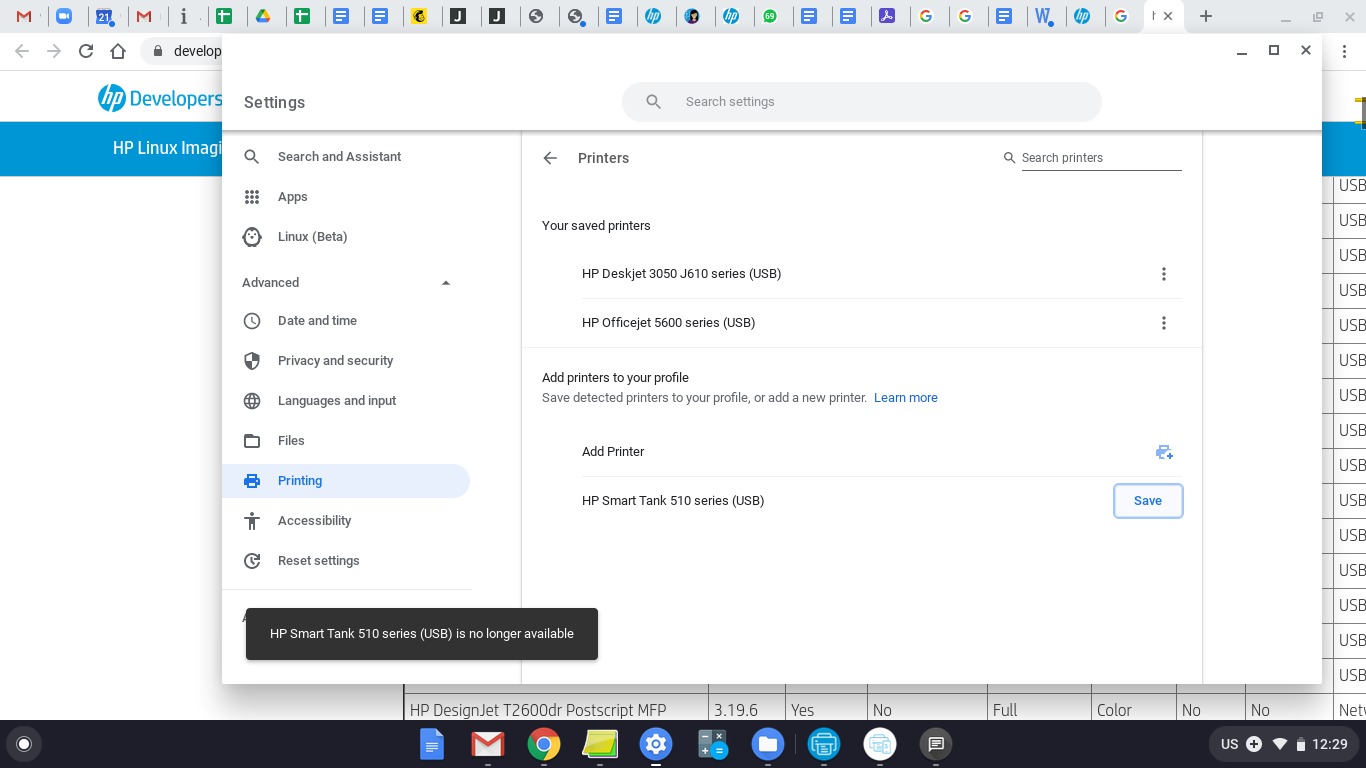Close the current browser tab
The height and width of the screenshot is (768, 1366).
(x=1168, y=16)
